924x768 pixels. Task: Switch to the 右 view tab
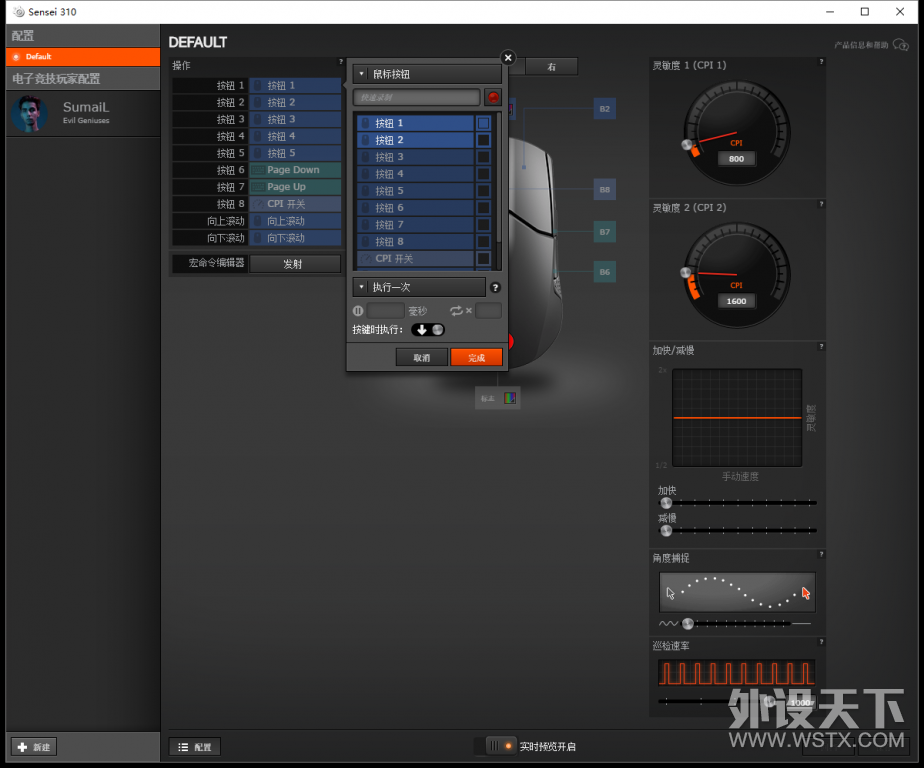(x=552, y=67)
